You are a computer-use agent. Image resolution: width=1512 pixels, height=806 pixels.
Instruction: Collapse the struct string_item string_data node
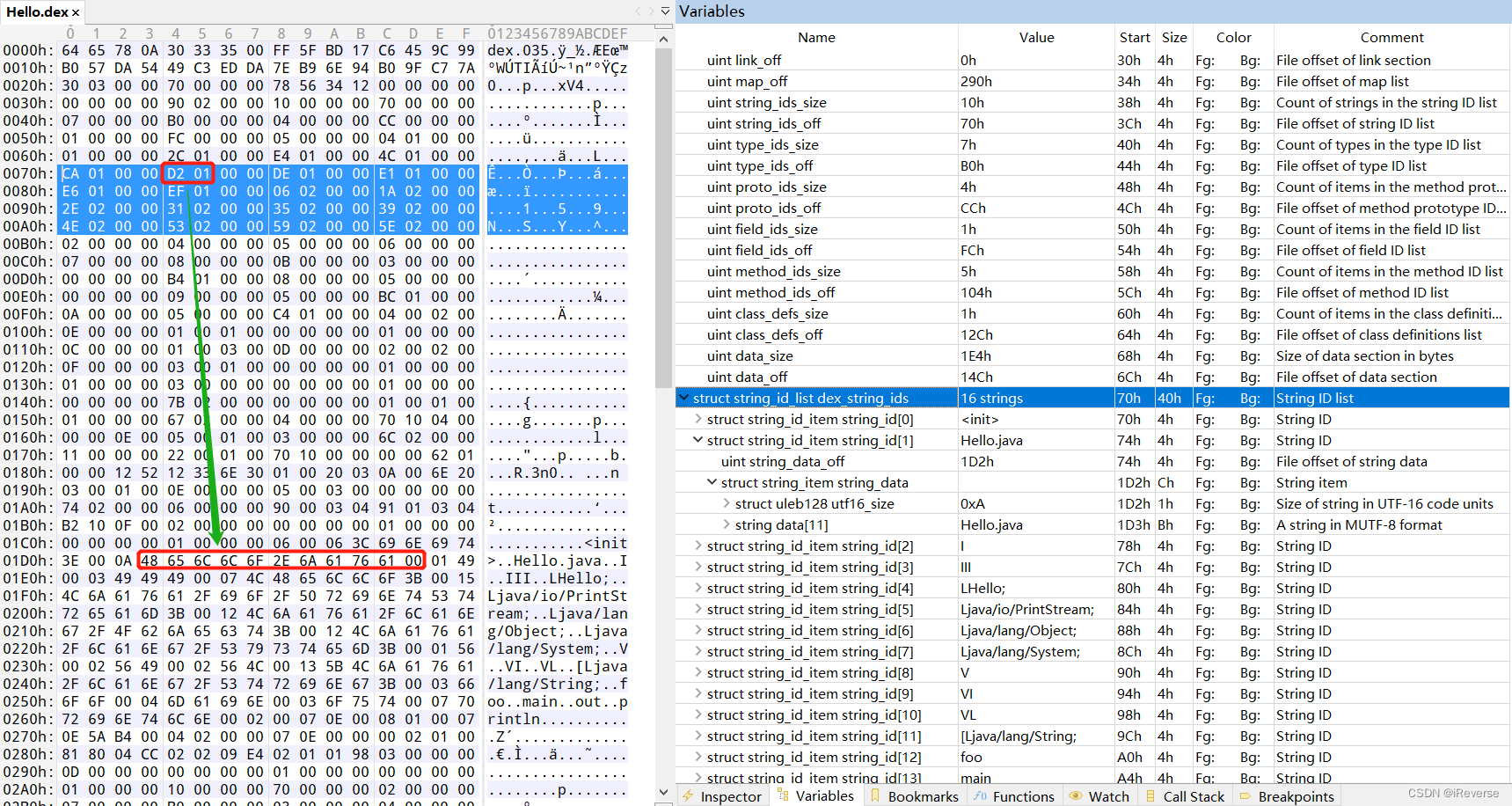[x=712, y=482]
